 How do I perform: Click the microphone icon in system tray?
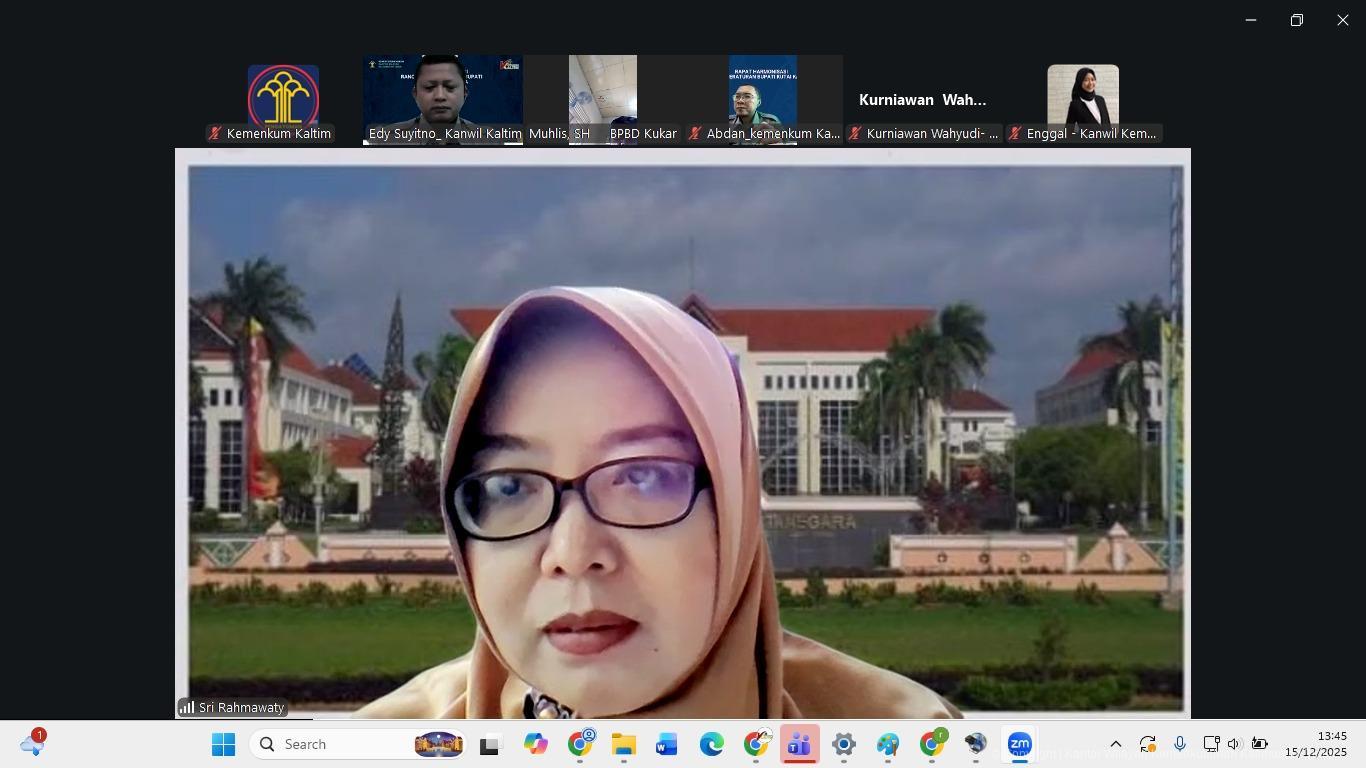click(x=1180, y=744)
